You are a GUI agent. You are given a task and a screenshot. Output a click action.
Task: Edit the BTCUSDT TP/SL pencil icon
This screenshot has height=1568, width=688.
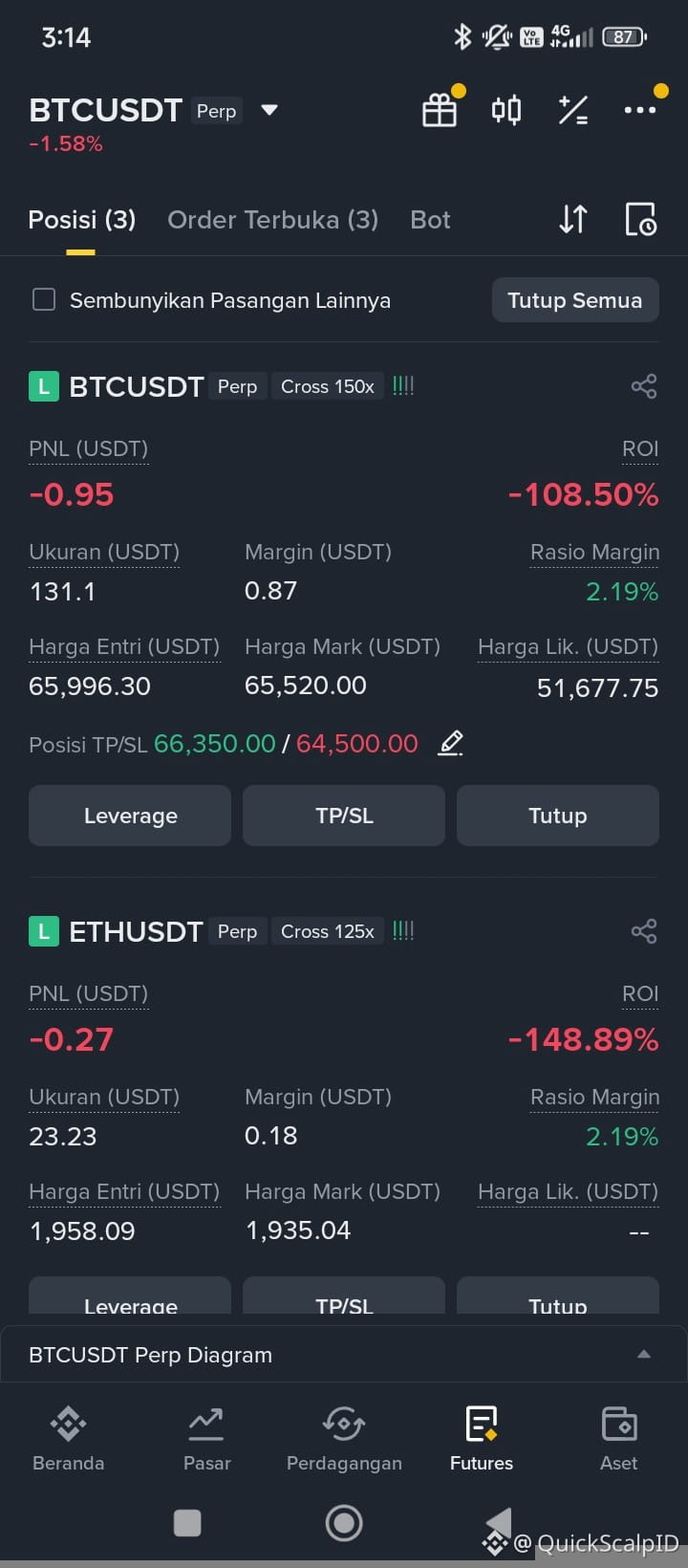coord(451,743)
